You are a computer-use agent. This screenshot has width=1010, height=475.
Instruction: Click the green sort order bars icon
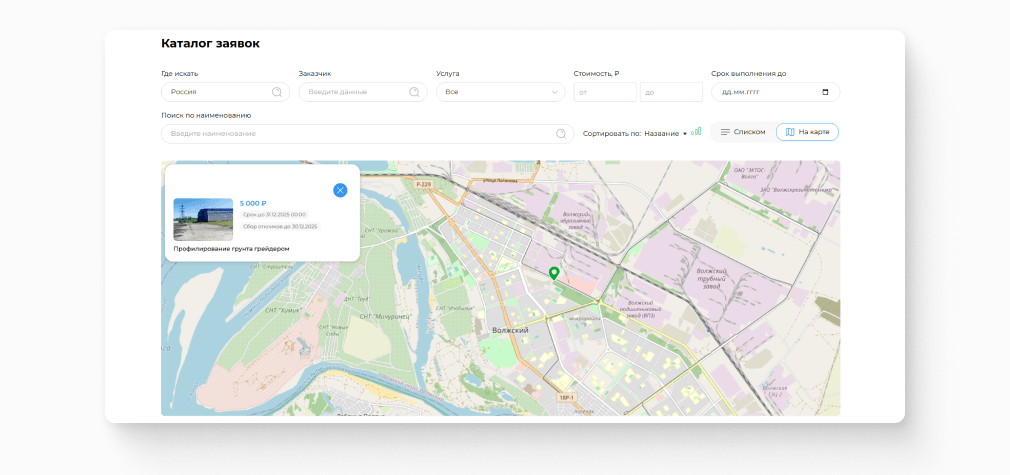click(x=696, y=131)
